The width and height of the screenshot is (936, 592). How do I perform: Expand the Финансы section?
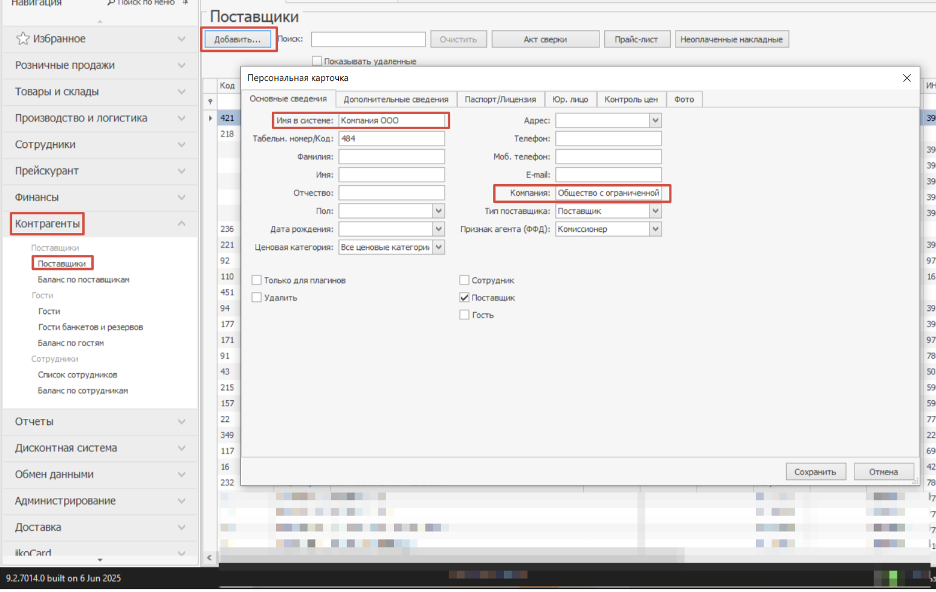click(x=100, y=198)
